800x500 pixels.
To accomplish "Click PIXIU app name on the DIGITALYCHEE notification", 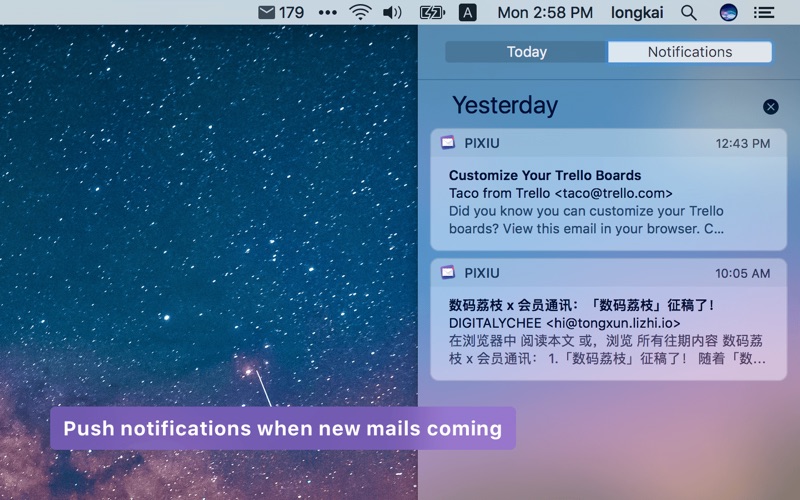I will pyautogui.click(x=482, y=273).
